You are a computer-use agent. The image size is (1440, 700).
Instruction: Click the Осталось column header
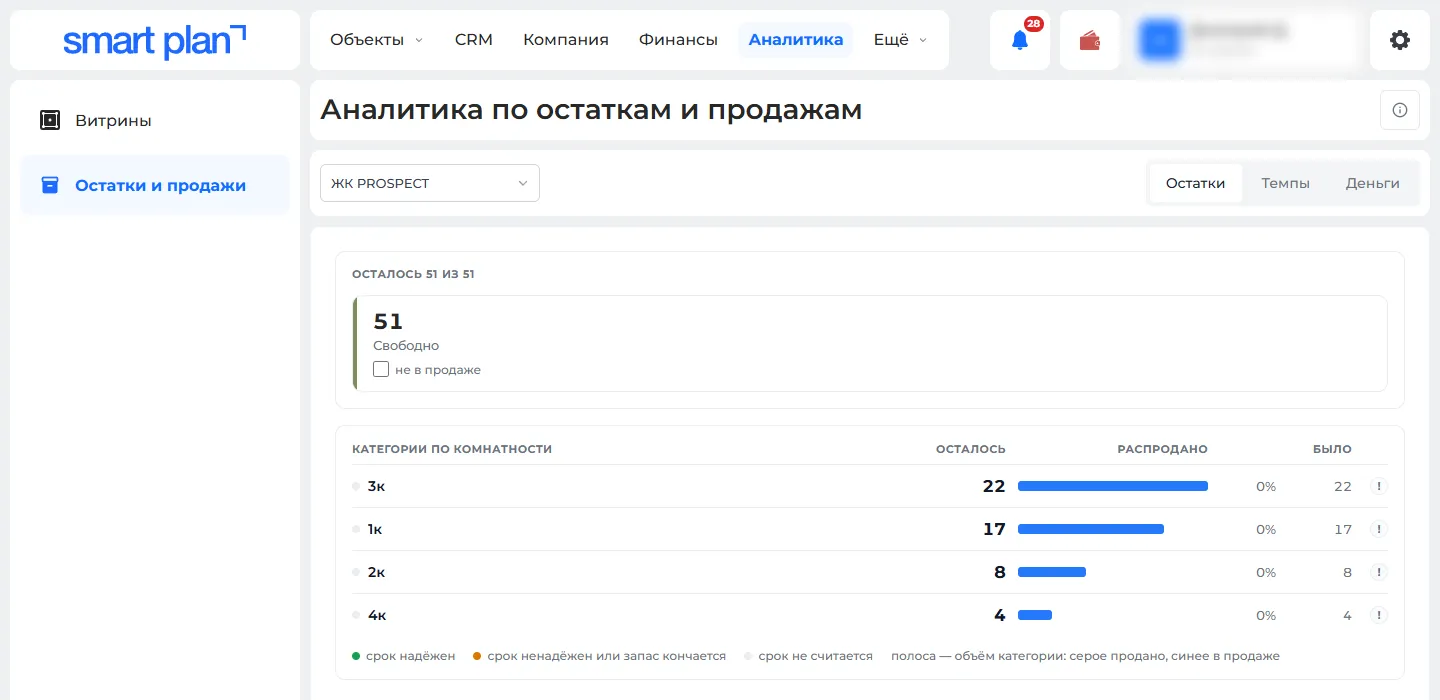click(x=971, y=449)
